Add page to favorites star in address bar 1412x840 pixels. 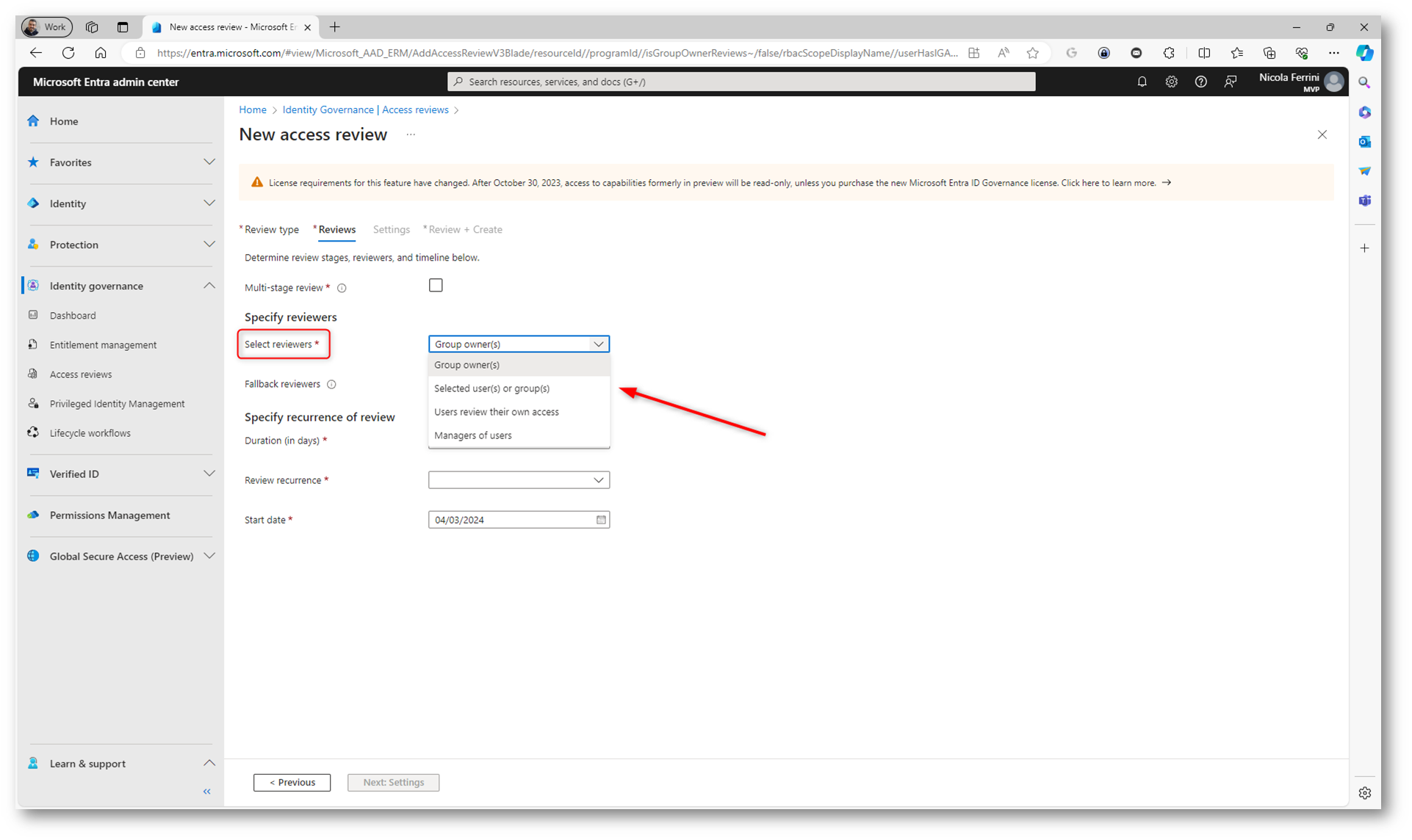[1032, 53]
